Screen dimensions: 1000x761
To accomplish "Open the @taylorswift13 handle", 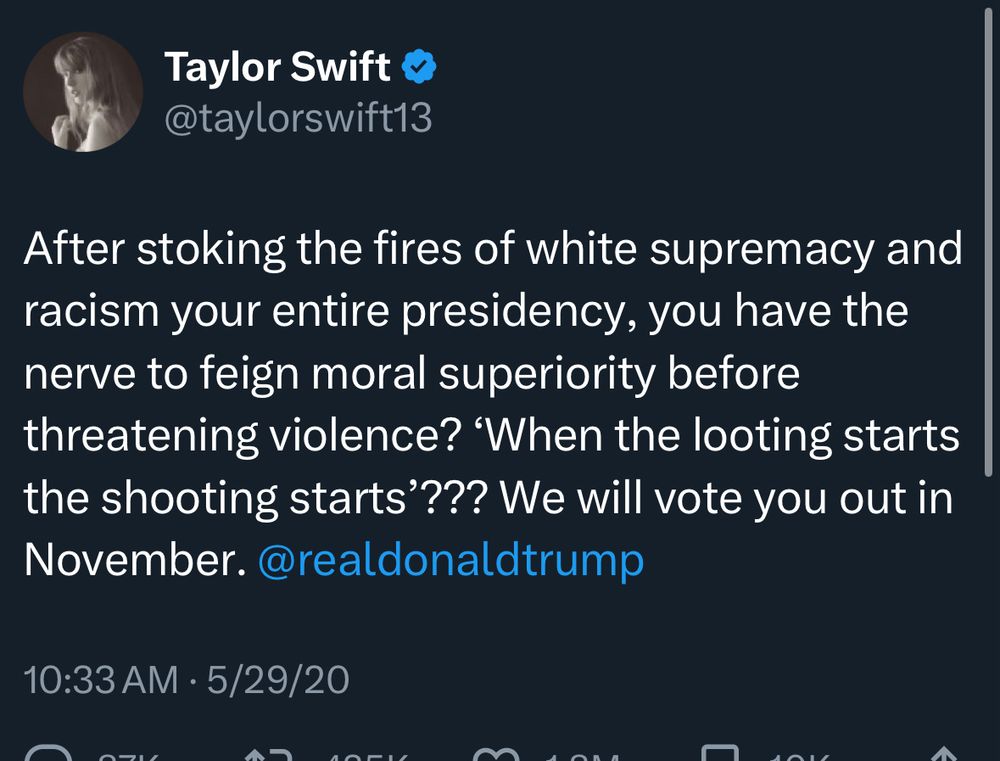I will point(297,118).
